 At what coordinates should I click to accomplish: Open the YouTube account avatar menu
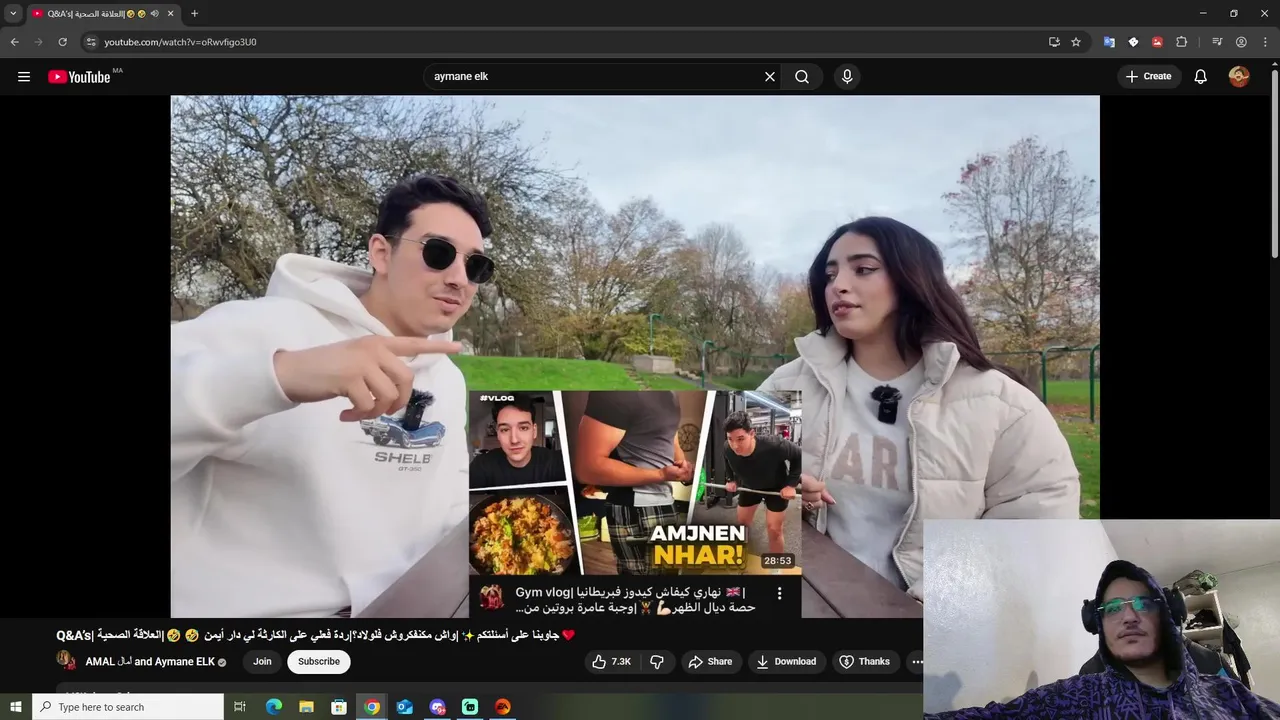coord(1239,76)
